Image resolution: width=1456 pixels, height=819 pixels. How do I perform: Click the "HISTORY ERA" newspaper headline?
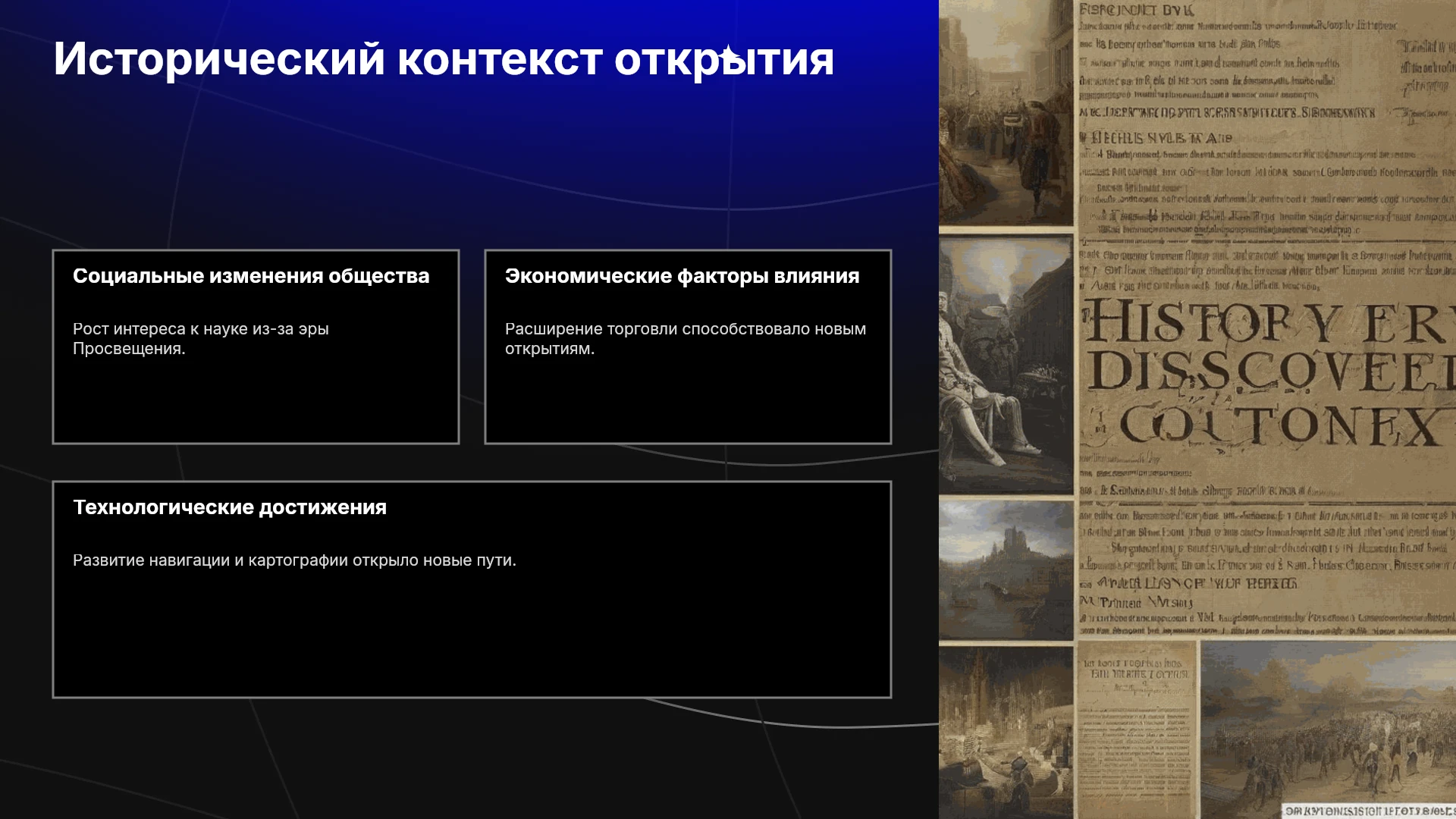tap(1270, 323)
